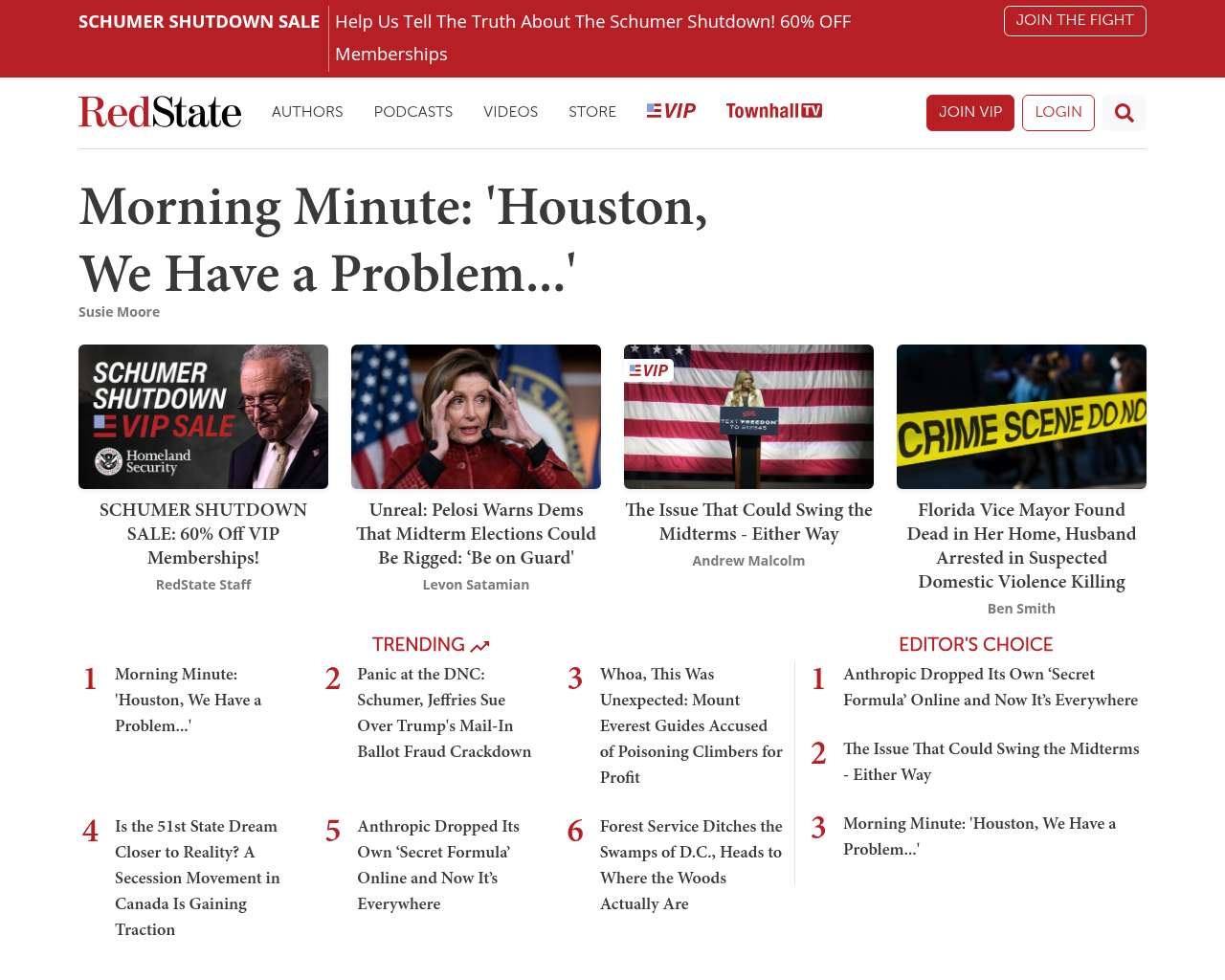This screenshot has width=1225, height=980.
Task: Click the Join The Fight banner button
Action: (1074, 21)
